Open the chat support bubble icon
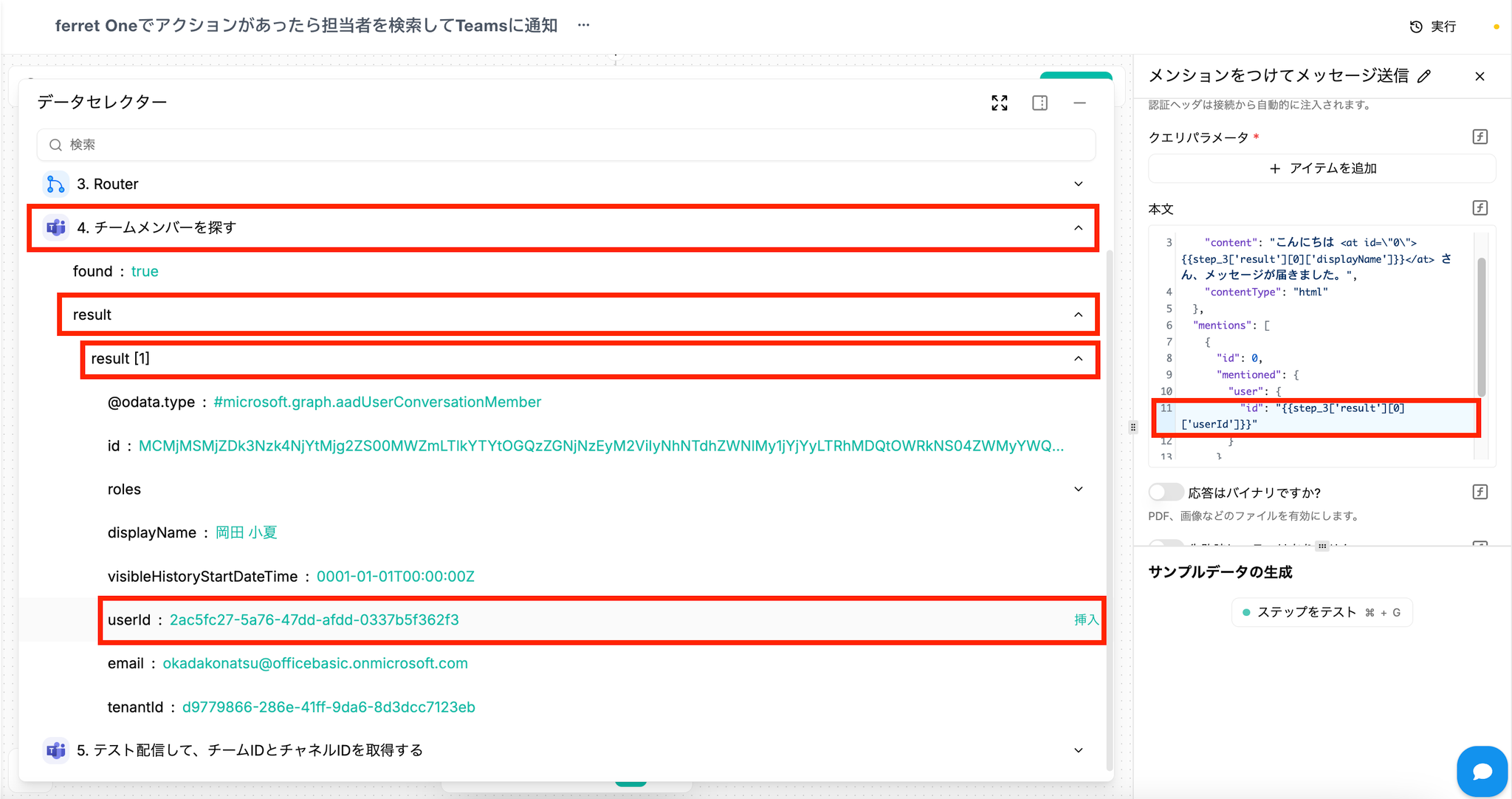The height and width of the screenshot is (799, 1512). tap(1482, 771)
